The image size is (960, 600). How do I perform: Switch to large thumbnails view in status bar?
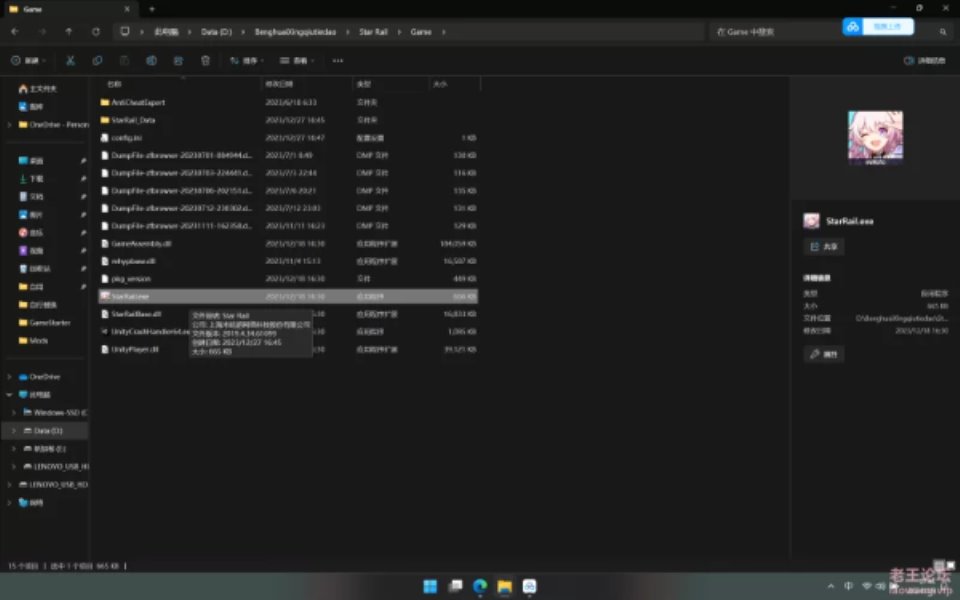coord(950,564)
